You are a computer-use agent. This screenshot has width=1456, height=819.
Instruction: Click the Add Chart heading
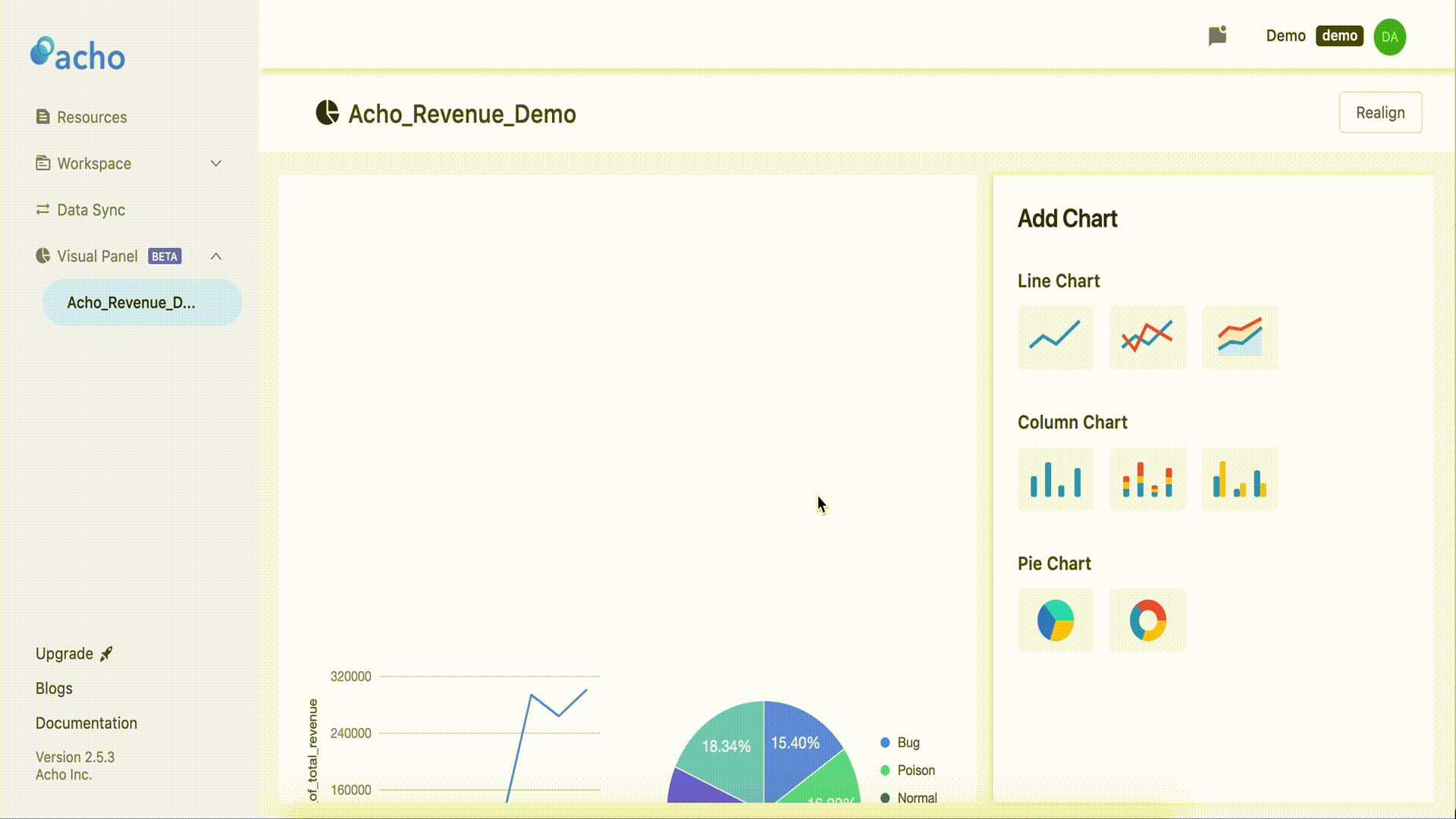[x=1068, y=218]
